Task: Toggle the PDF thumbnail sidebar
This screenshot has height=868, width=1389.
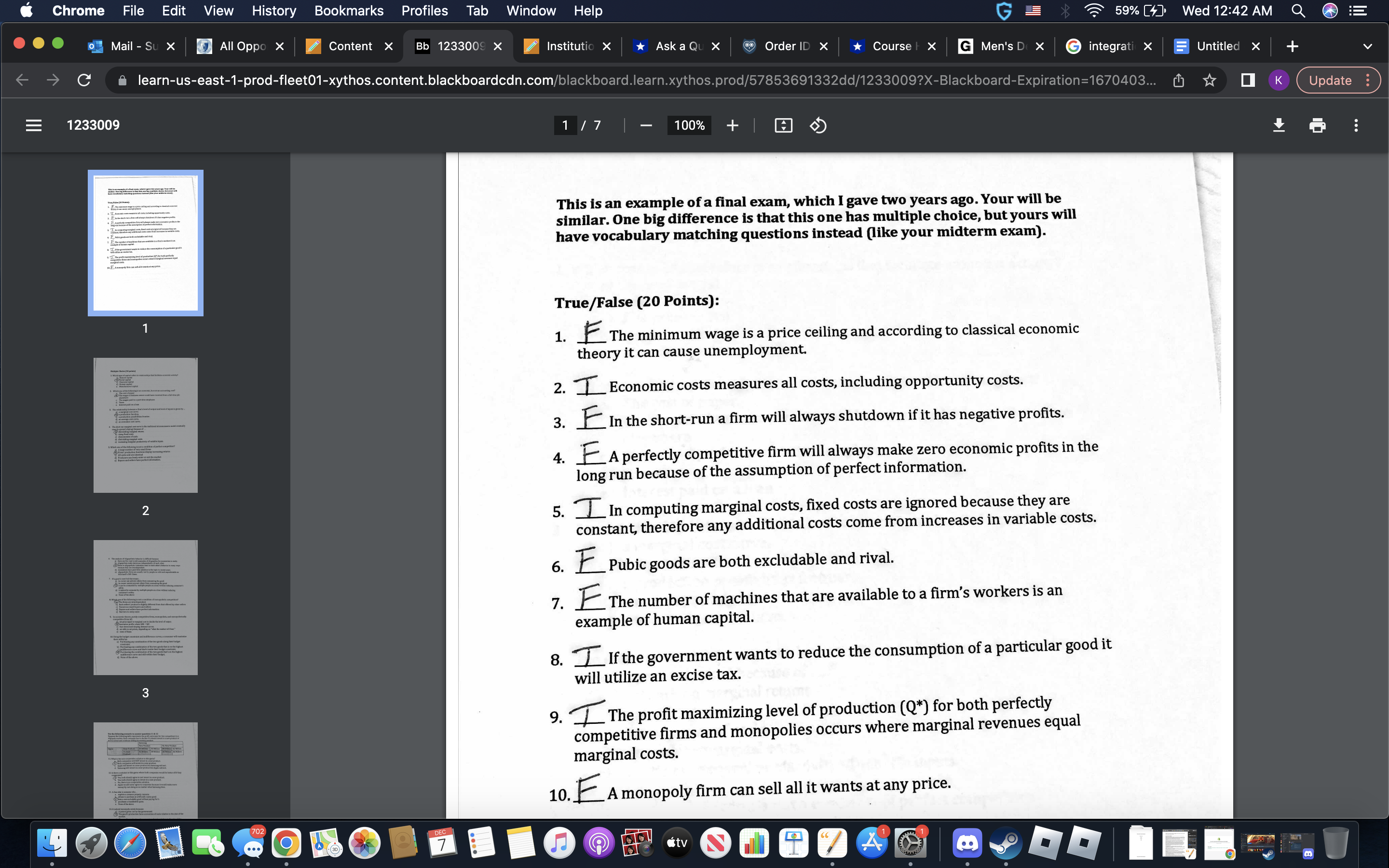Action: point(34,125)
